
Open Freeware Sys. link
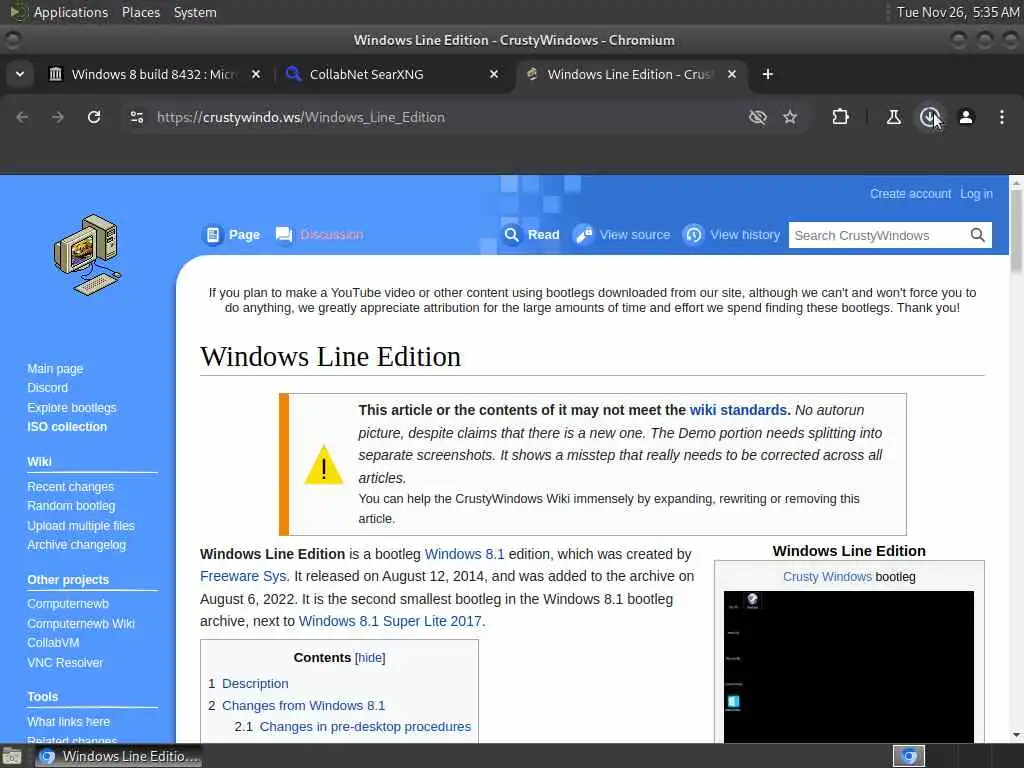pyautogui.click(x=244, y=576)
